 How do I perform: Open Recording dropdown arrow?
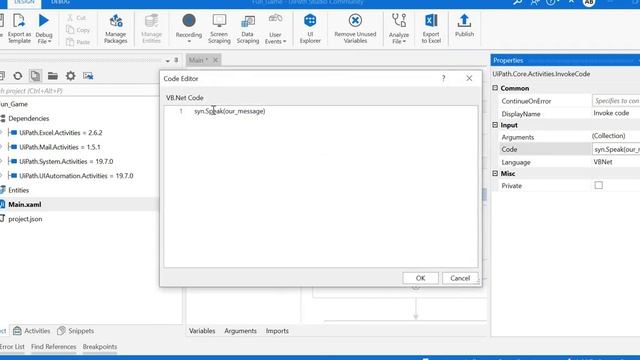click(189, 41)
